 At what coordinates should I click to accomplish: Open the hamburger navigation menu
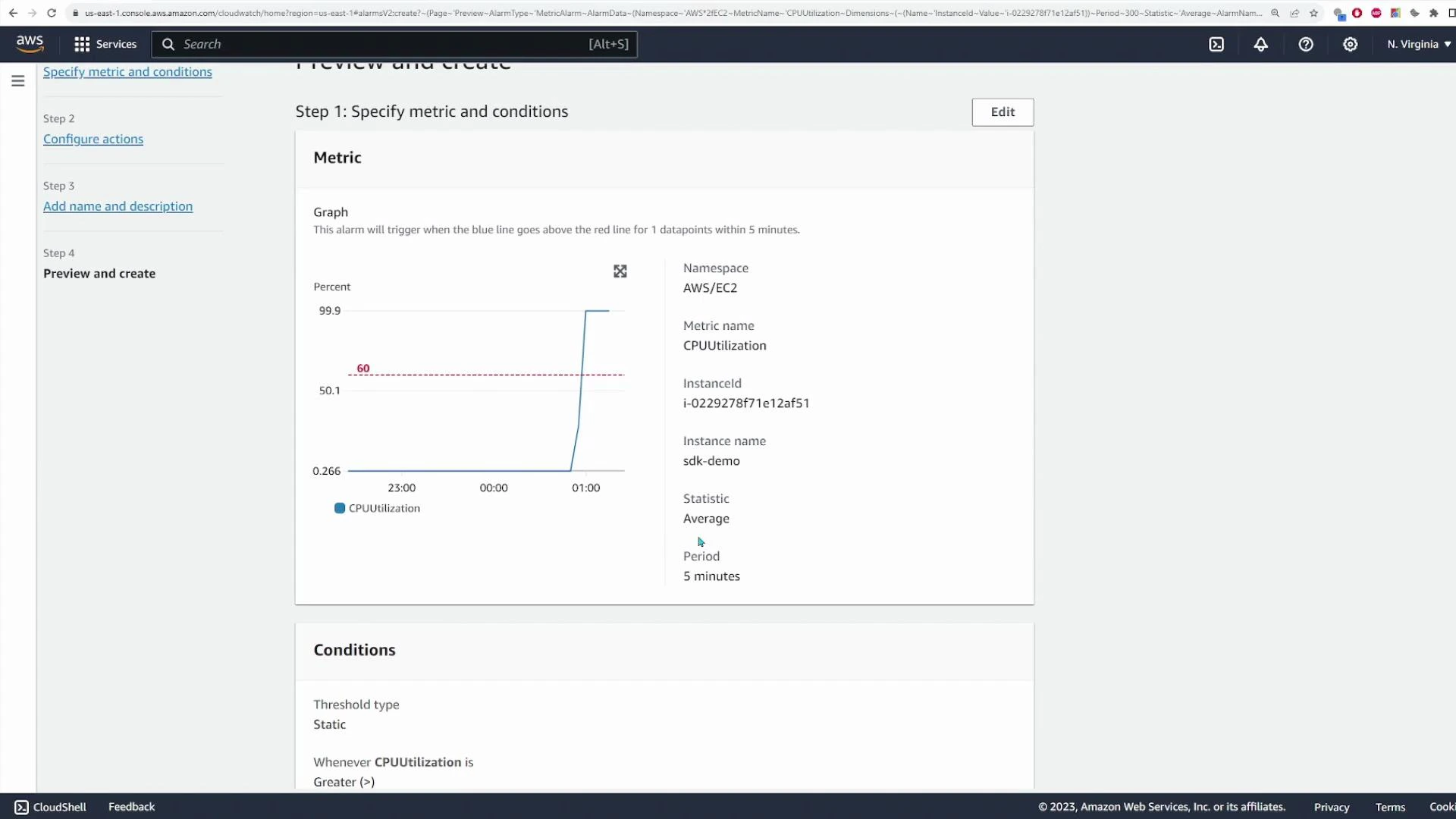(x=17, y=80)
